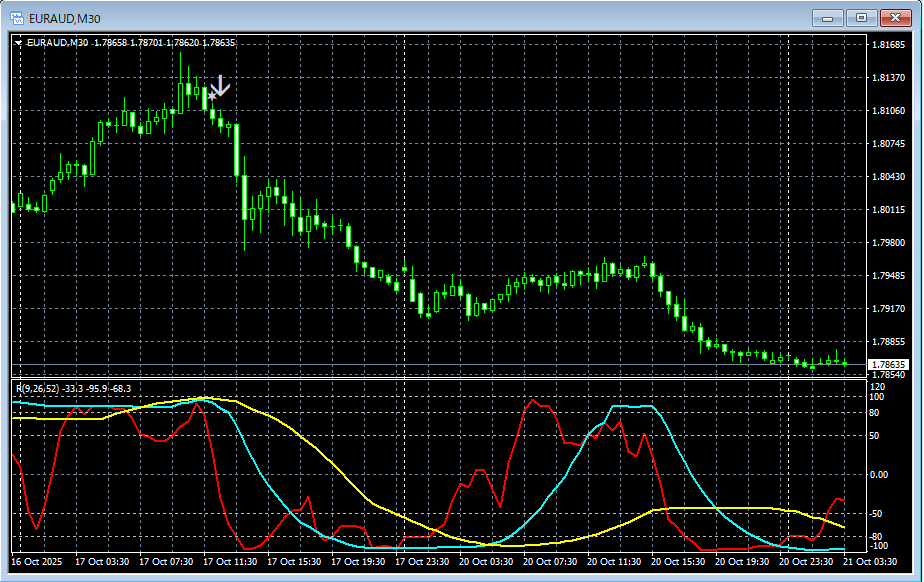Viewport: 924px width, 582px height.
Task: Click the current price label 1.78635
Action: [888, 365]
